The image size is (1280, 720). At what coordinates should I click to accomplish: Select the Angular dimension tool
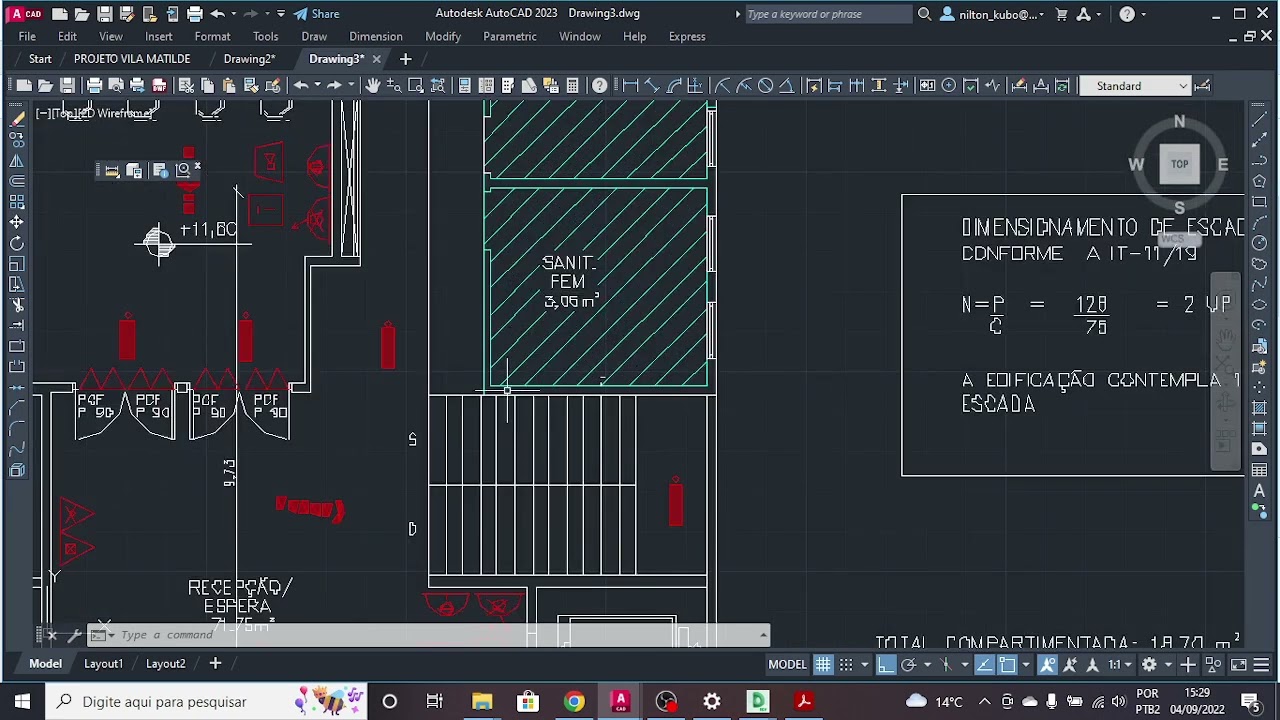(x=787, y=86)
